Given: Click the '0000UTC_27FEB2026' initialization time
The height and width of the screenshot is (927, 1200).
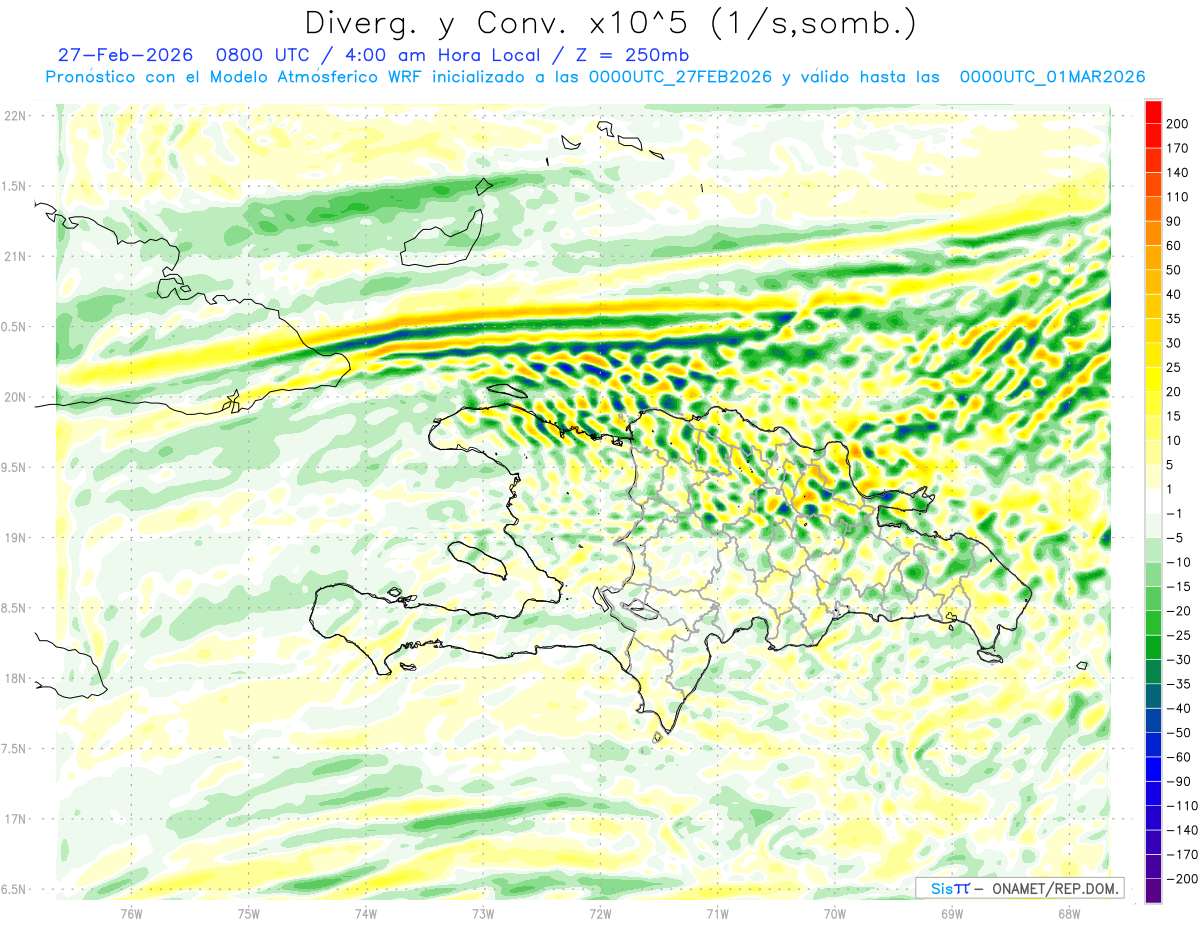Looking at the screenshot, I should coord(680,77).
